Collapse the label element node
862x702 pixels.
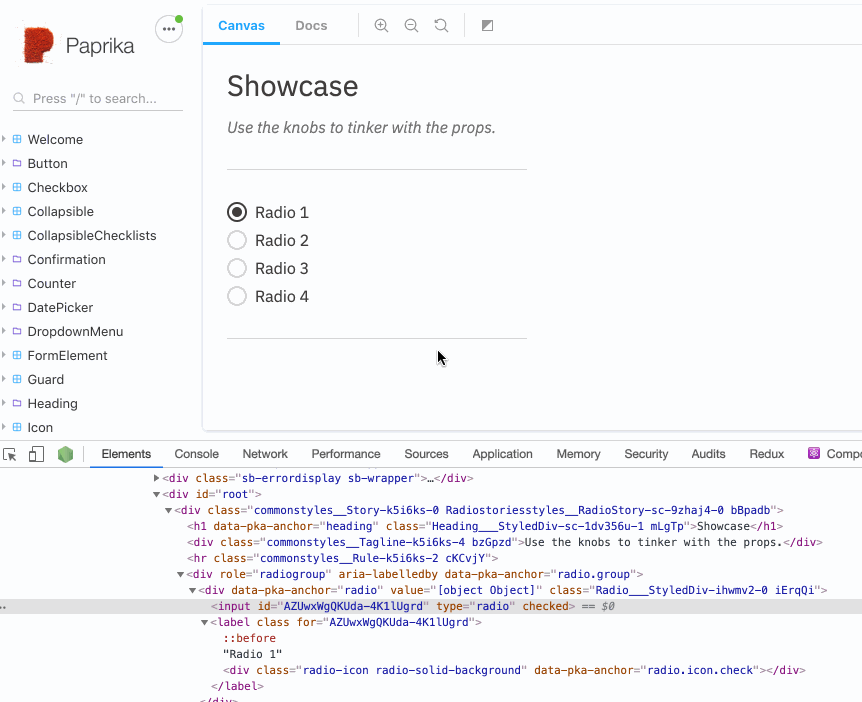[205, 622]
